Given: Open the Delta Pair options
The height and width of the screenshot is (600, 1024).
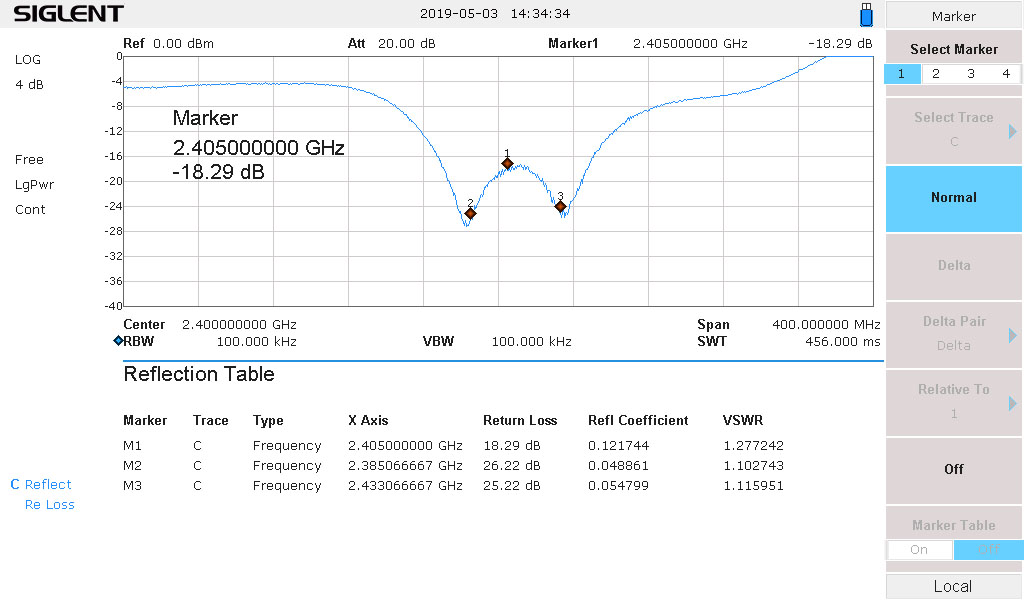Looking at the screenshot, I should (x=954, y=333).
